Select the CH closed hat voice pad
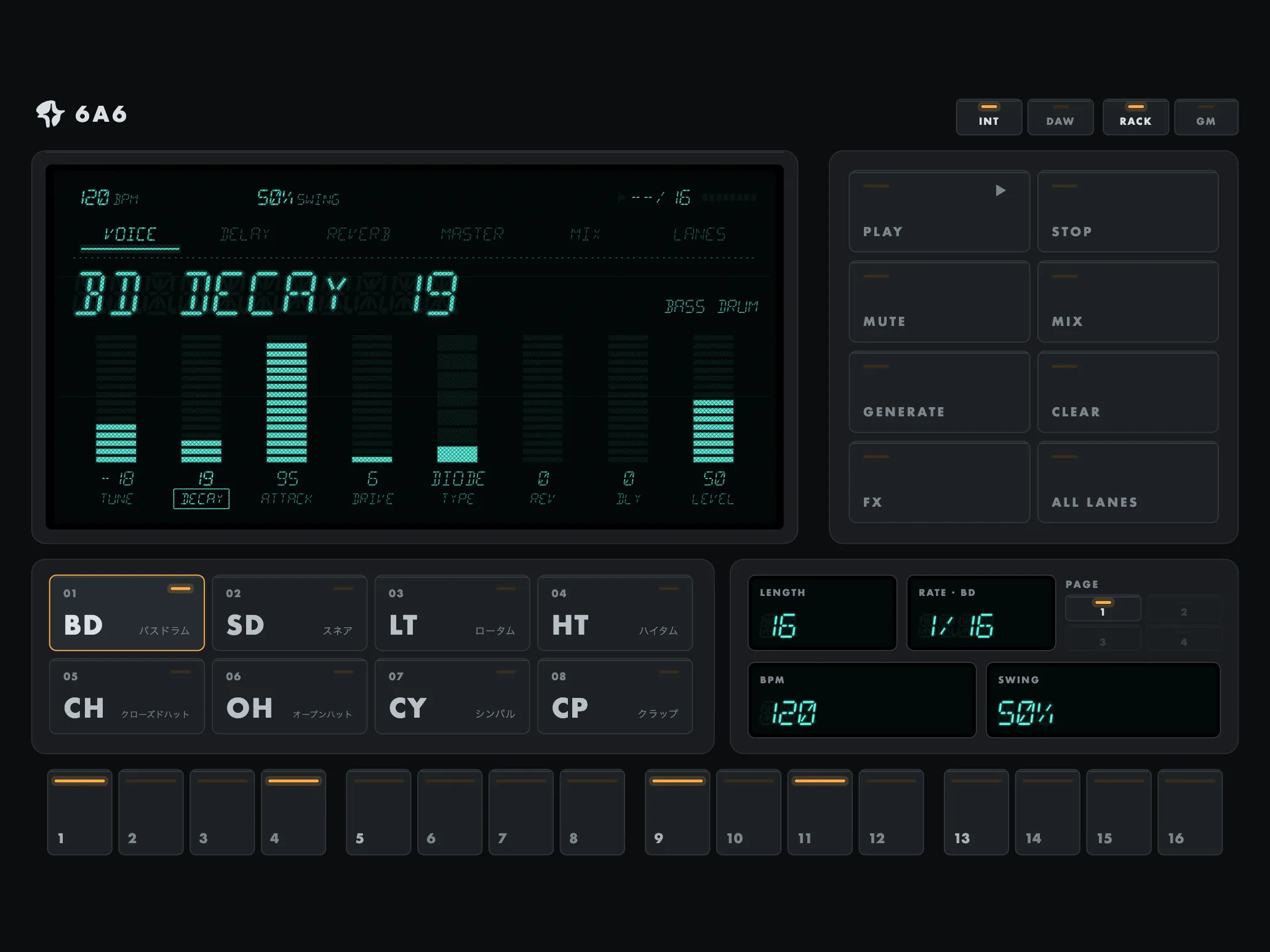Image resolution: width=1270 pixels, height=952 pixels. 127,696
